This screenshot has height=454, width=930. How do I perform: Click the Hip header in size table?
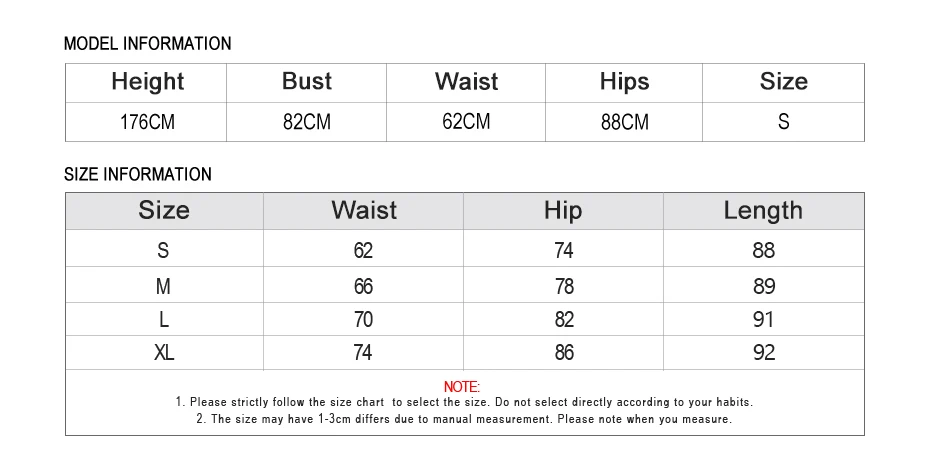pos(563,211)
